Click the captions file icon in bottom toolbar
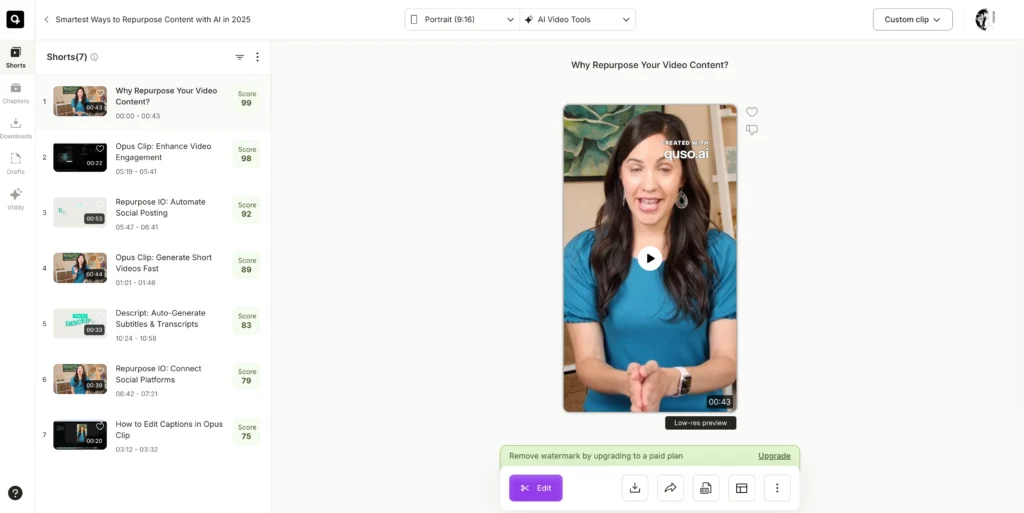 [x=706, y=488]
